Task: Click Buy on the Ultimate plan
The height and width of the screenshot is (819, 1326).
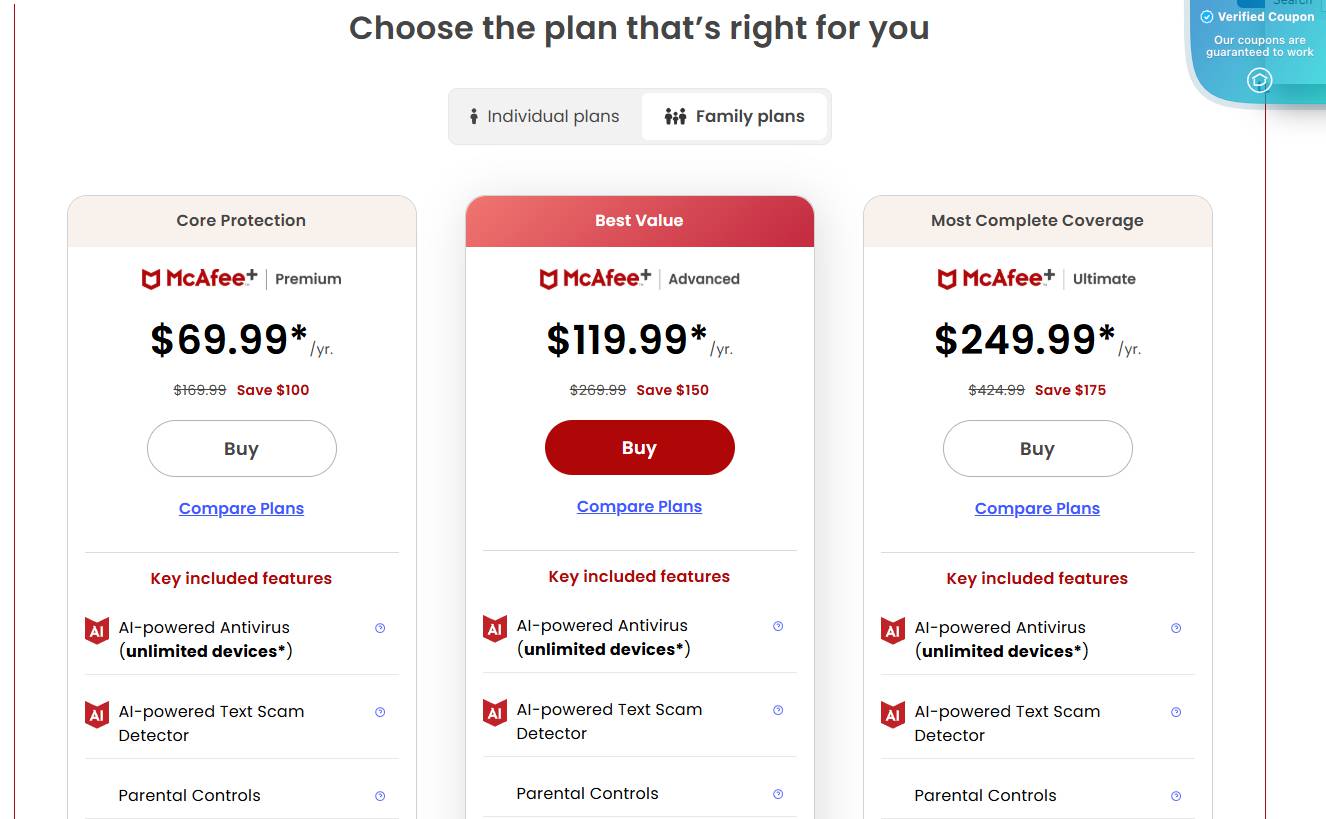Action: tap(1037, 448)
